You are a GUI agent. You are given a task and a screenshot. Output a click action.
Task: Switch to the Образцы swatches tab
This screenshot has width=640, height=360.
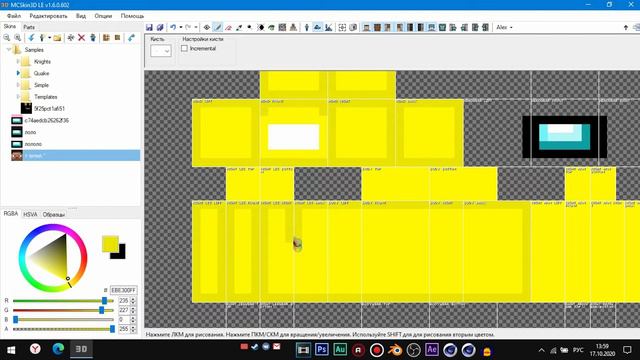(54, 214)
